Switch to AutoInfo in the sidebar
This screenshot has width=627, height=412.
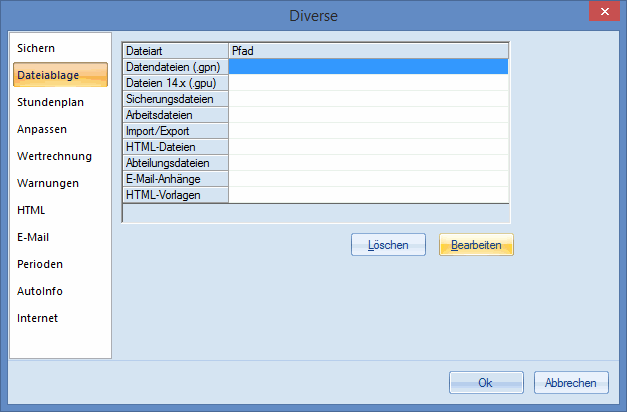tap(40, 291)
